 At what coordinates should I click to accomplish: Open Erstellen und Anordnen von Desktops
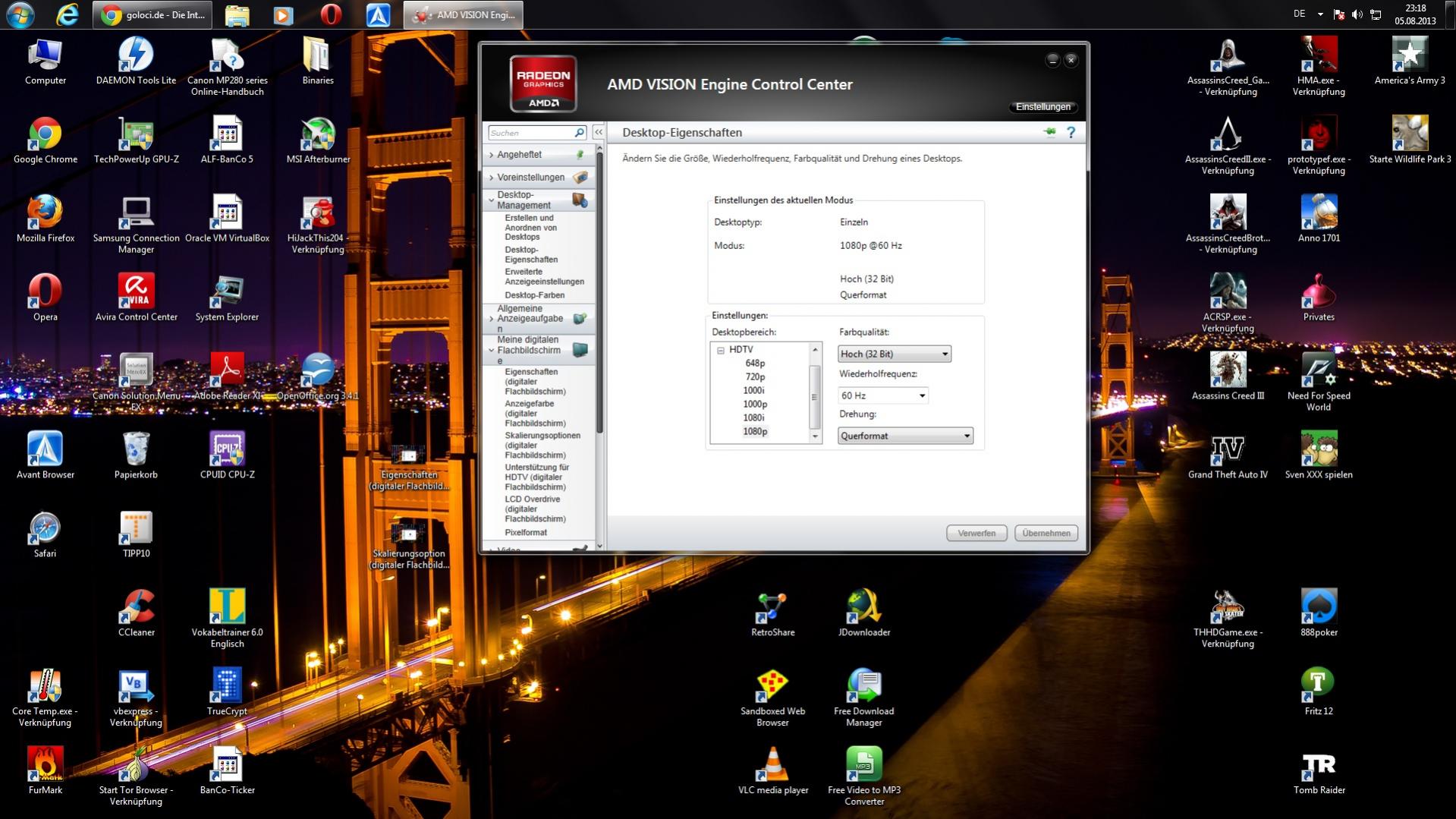click(x=531, y=228)
